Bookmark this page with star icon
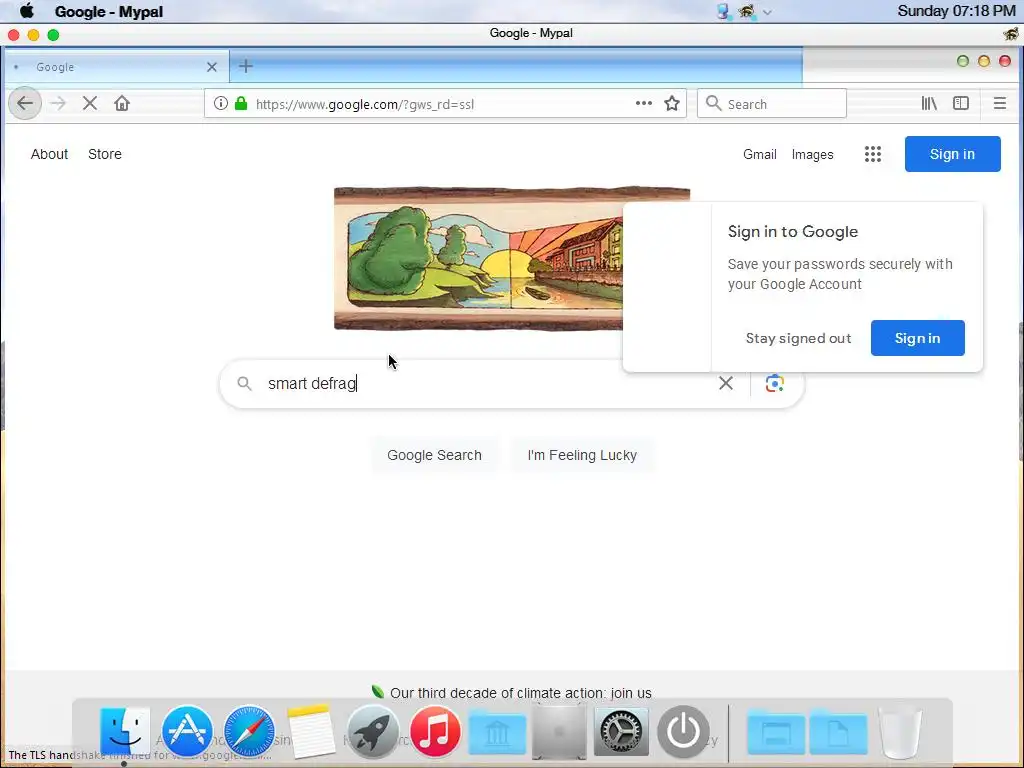This screenshot has height=768, width=1024. (672, 103)
